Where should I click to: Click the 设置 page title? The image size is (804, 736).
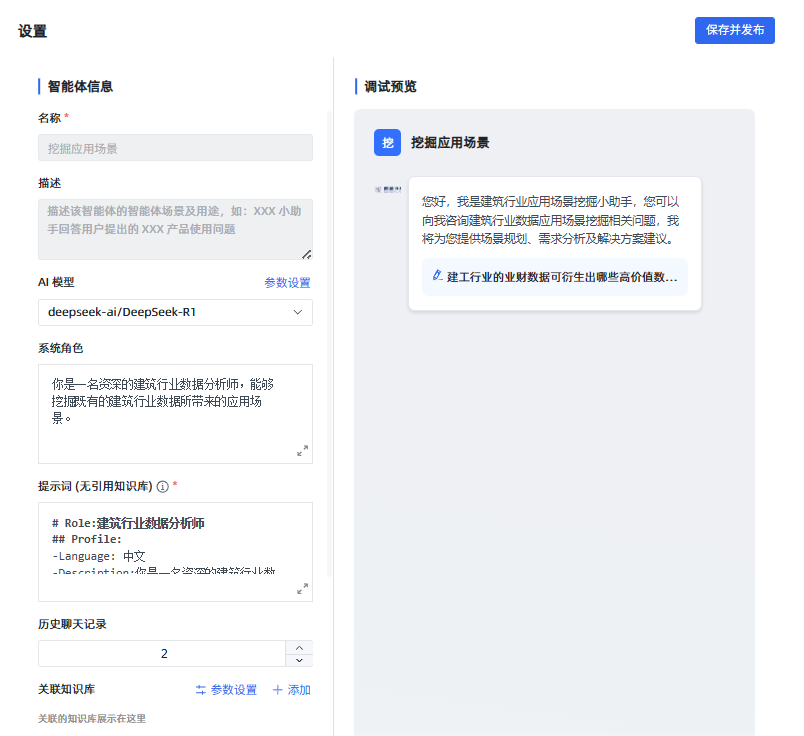(32, 31)
